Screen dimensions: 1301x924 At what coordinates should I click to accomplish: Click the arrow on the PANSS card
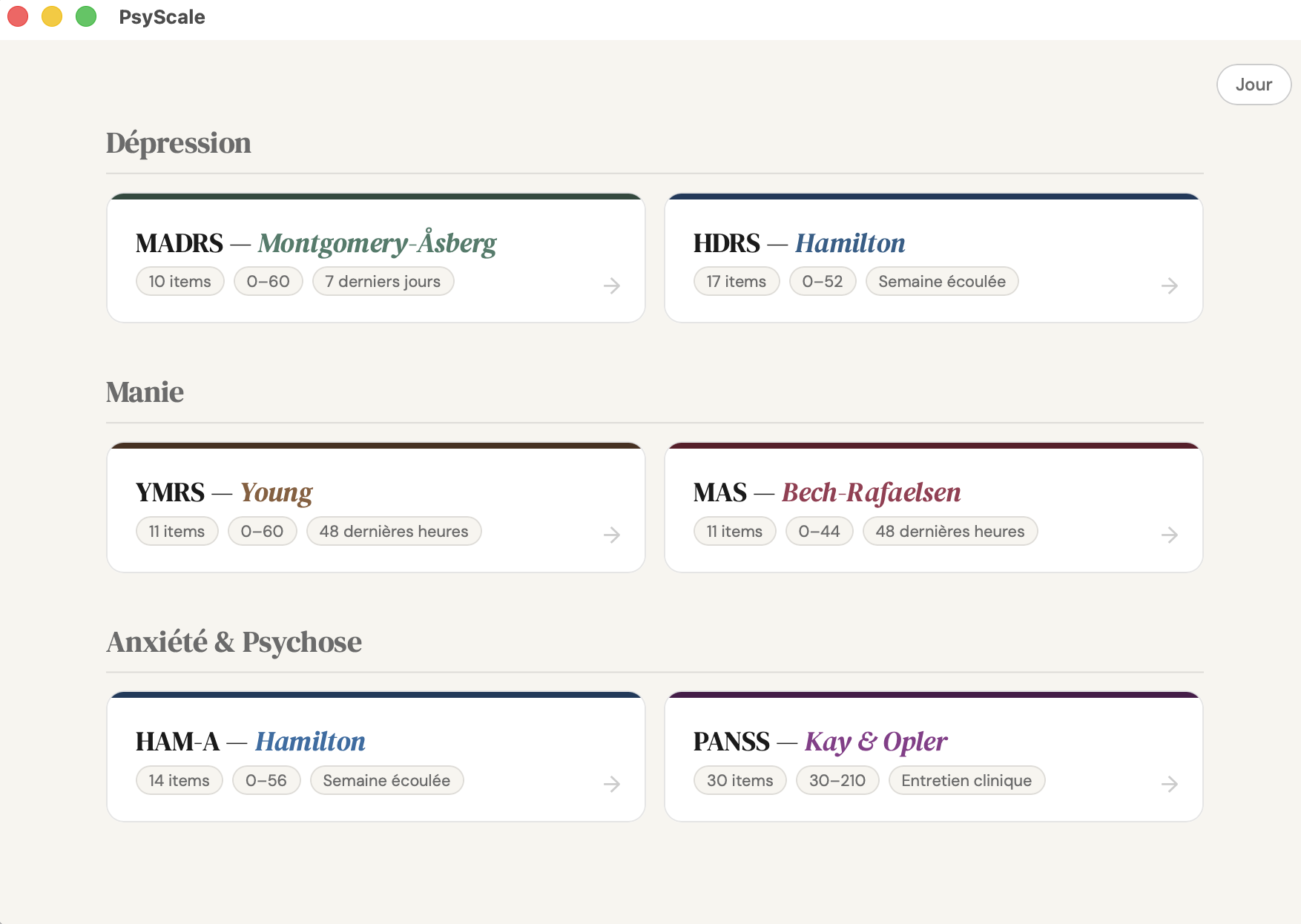[x=1170, y=784]
